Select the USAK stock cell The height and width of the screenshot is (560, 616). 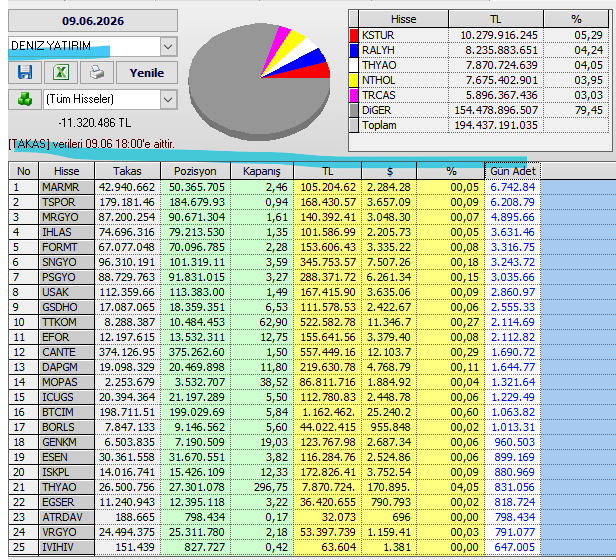(67, 292)
